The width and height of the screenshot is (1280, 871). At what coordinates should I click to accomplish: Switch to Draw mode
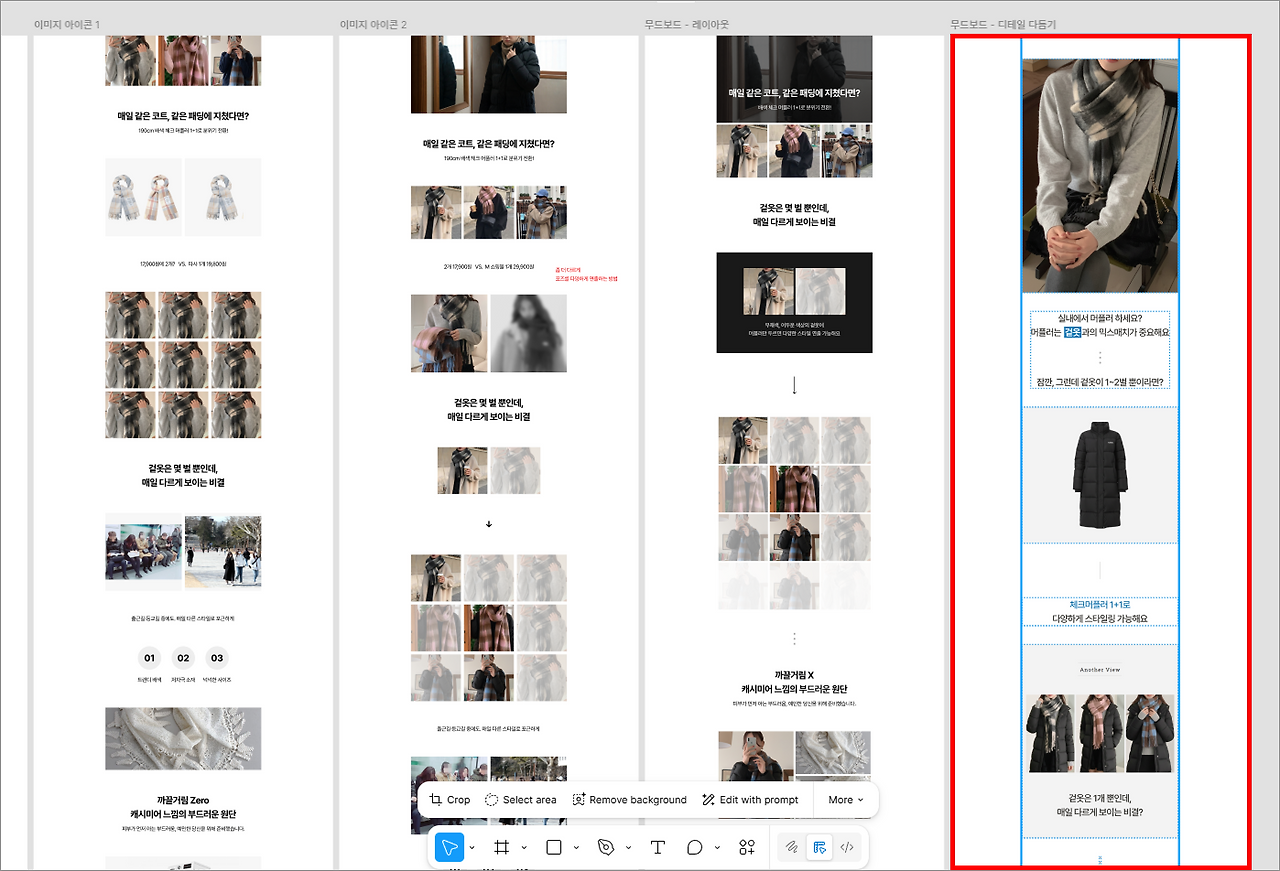pyautogui.click(x=791, y=847)
